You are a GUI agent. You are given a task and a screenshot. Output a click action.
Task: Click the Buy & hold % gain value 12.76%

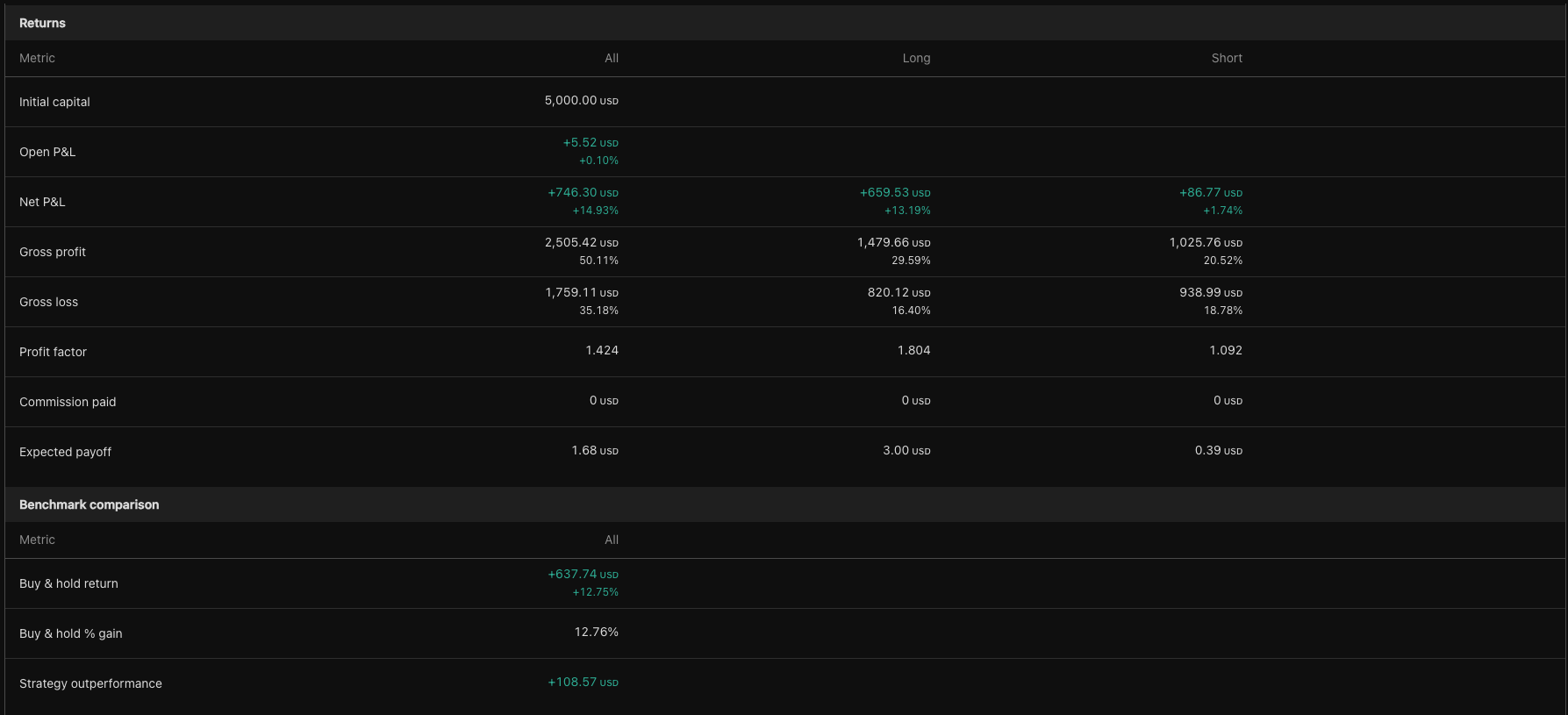pyautogui.click(x=596, y=632)
